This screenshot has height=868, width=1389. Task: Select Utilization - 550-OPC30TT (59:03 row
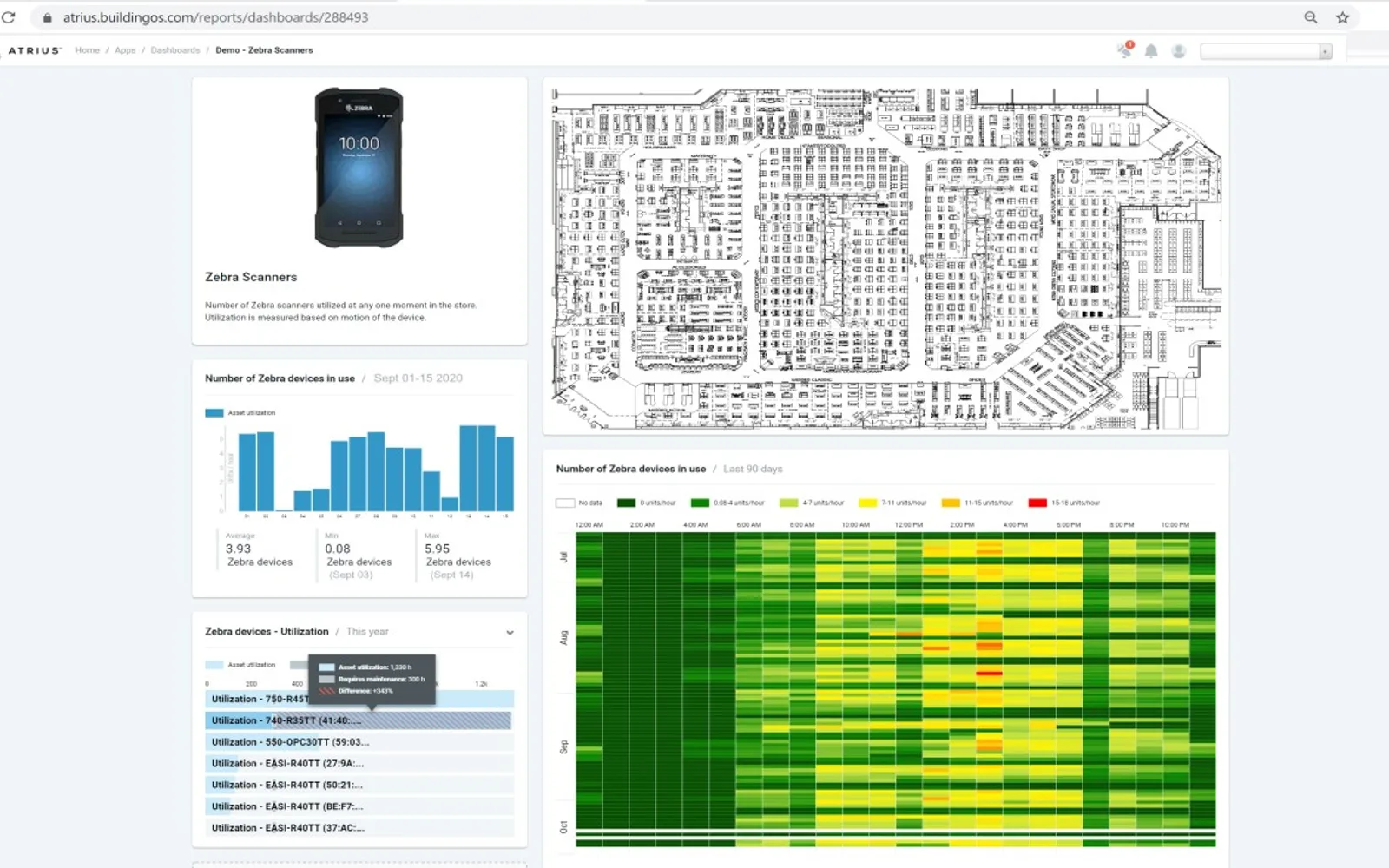359,742
